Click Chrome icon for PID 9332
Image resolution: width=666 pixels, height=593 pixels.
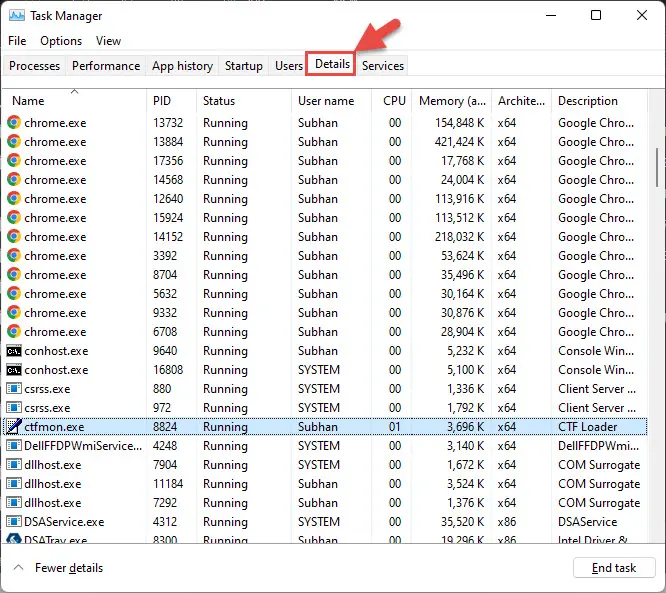pos(14,312)
